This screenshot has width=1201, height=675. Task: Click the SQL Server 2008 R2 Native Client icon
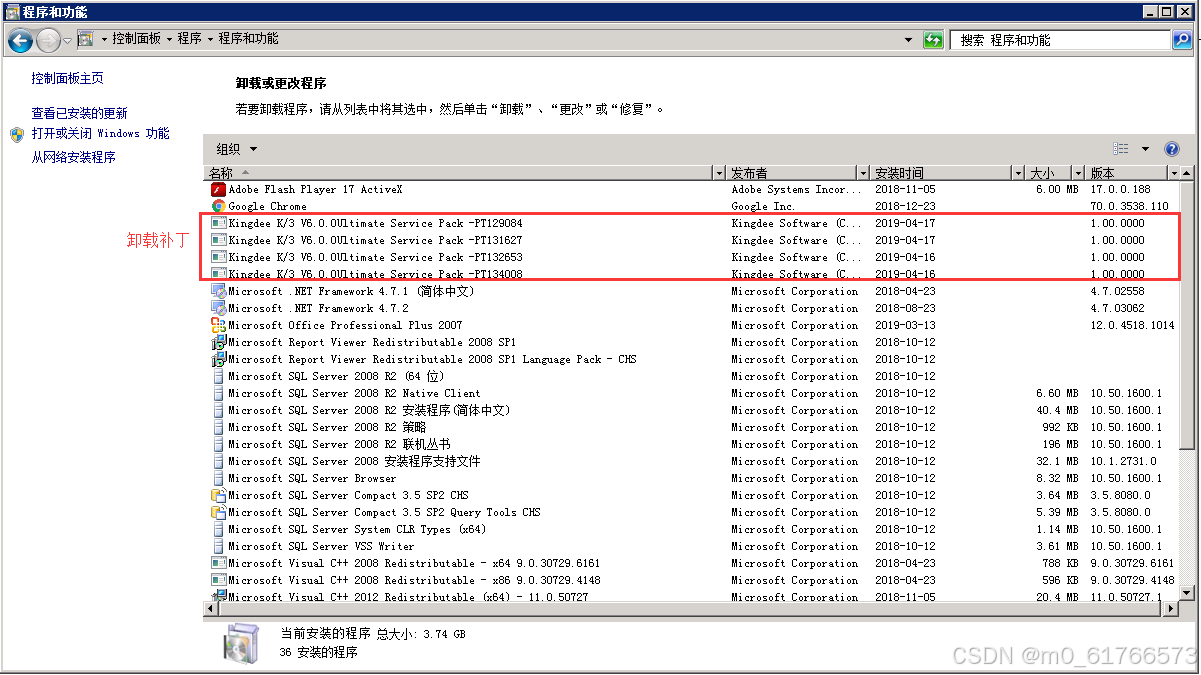point(218,393)
